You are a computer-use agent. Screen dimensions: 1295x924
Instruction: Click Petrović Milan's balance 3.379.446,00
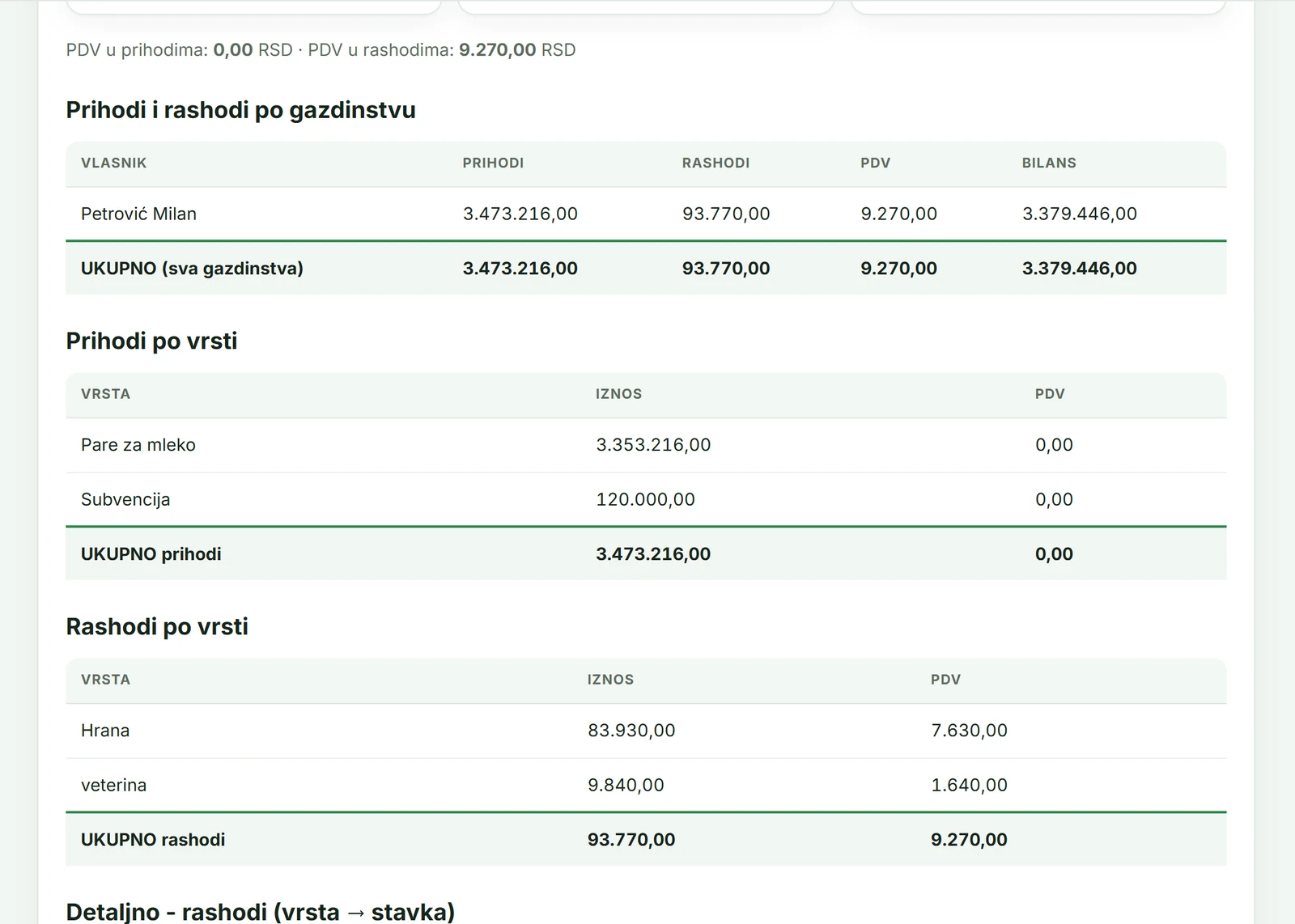click(1079, 214)
